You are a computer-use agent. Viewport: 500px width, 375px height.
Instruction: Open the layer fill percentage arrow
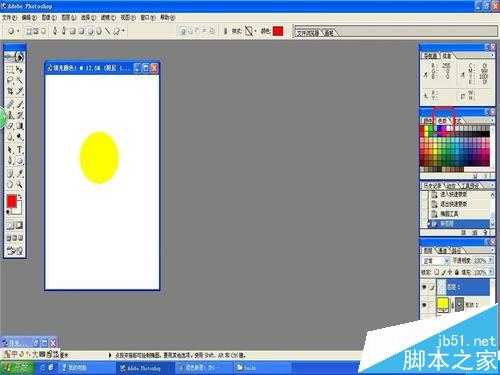[491, 272]
